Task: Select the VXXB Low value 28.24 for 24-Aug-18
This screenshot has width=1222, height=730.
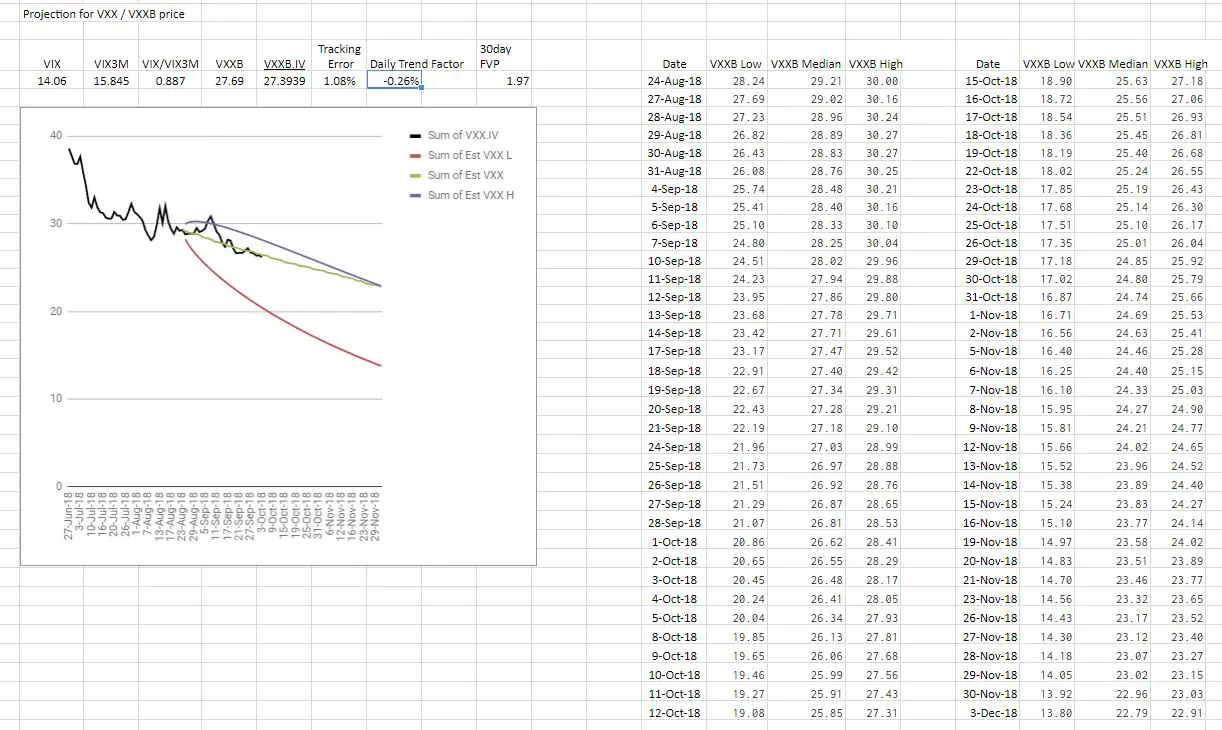Action: click(749, 81)
